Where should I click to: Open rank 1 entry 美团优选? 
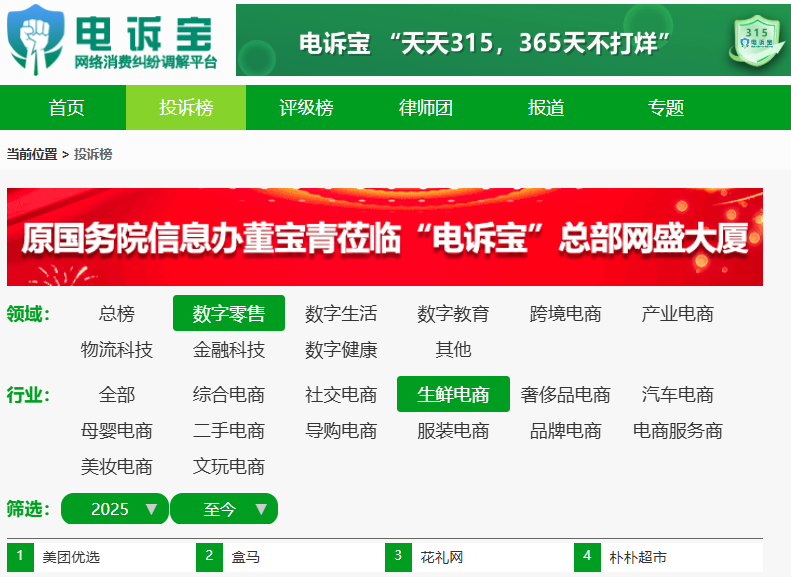pos(71,557)
